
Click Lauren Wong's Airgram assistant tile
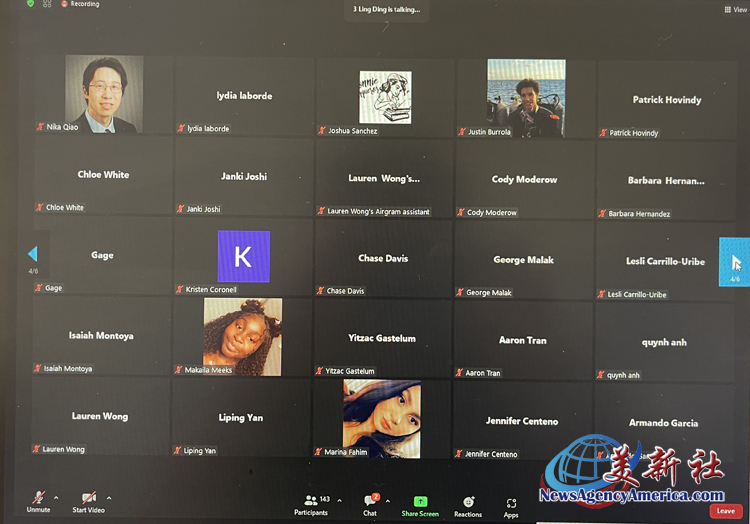point(384,178)
